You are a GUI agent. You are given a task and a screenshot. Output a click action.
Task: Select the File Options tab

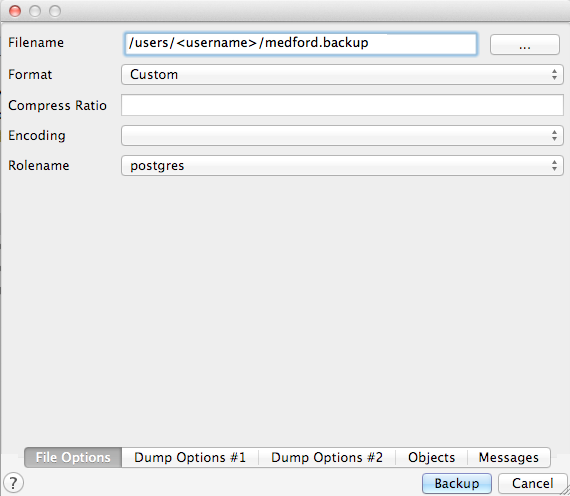(73, 457)
